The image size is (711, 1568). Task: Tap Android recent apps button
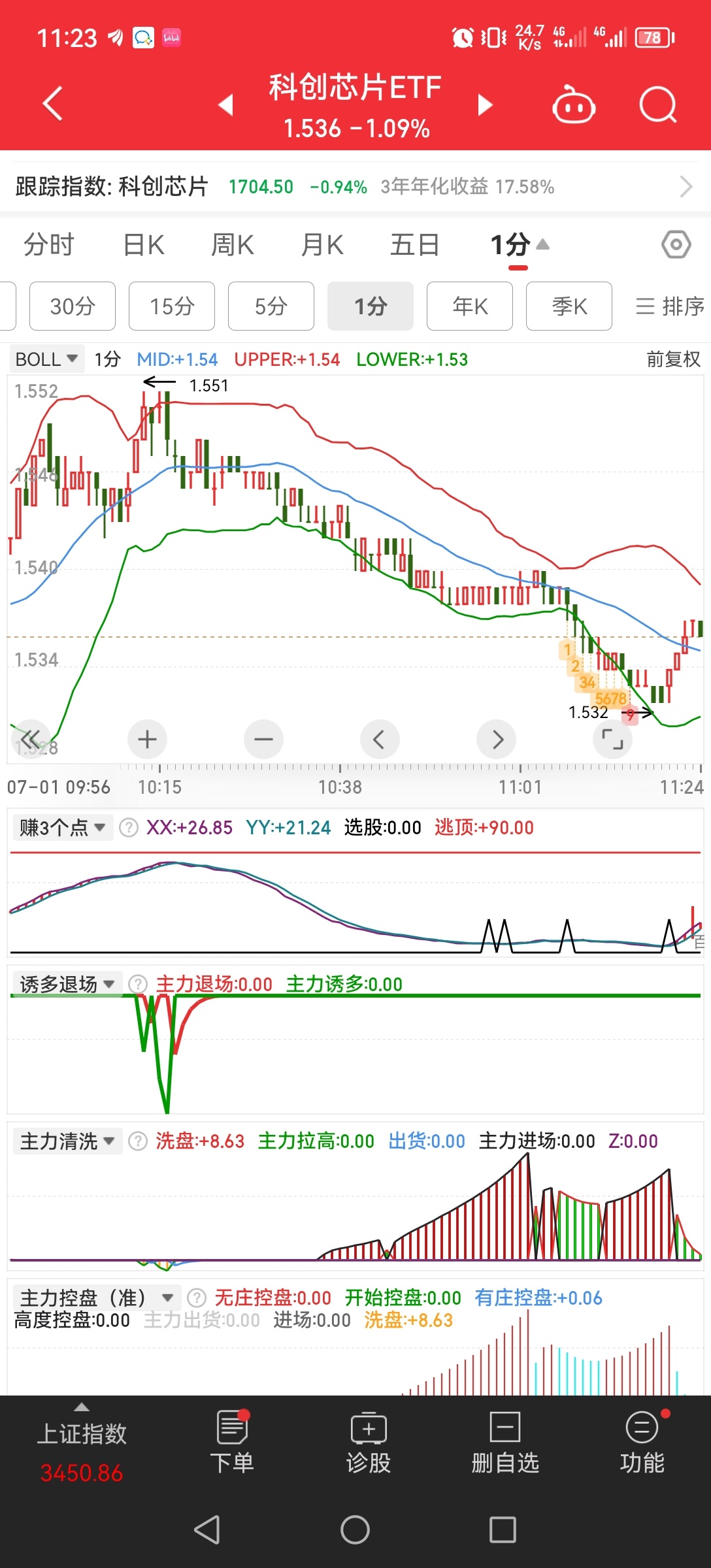click(x=503, y=1529)
